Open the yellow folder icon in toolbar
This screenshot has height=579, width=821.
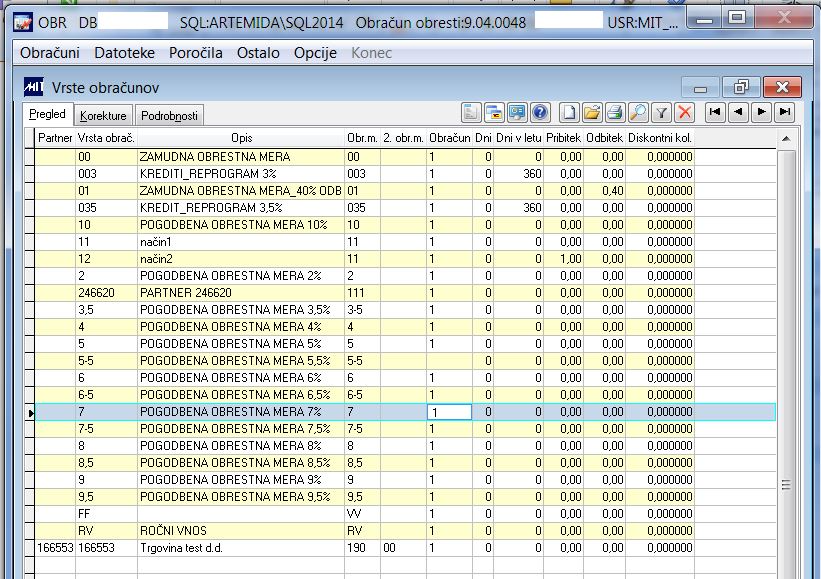591,112
